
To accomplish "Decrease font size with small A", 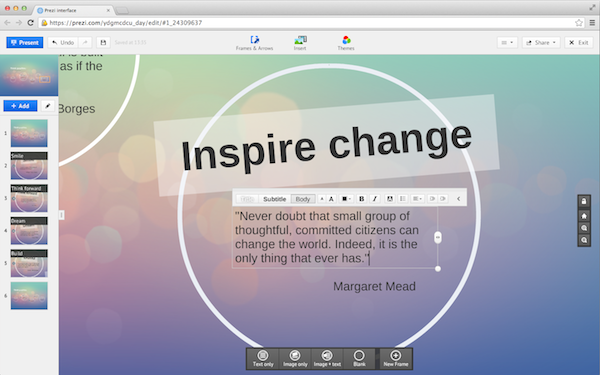I will point(322,199).
